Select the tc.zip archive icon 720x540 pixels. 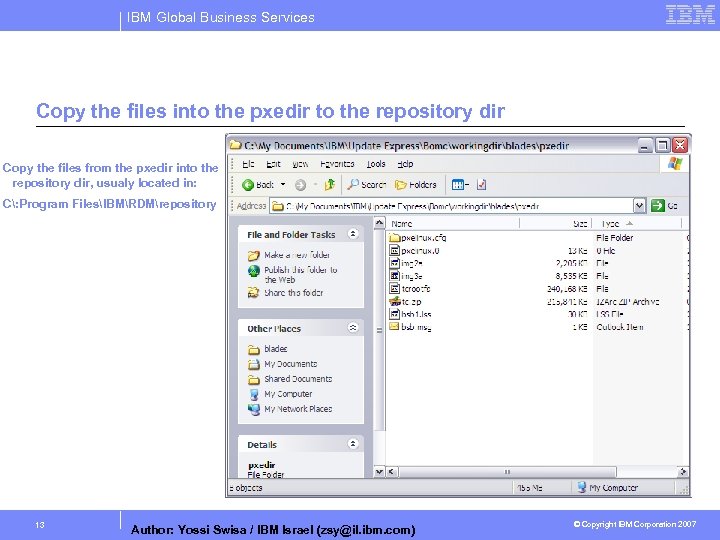pyautogui.click(x=394, y=301)
